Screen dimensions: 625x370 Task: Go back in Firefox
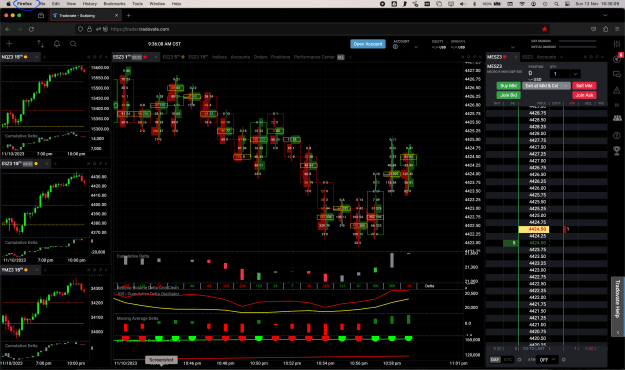[8, 29]
